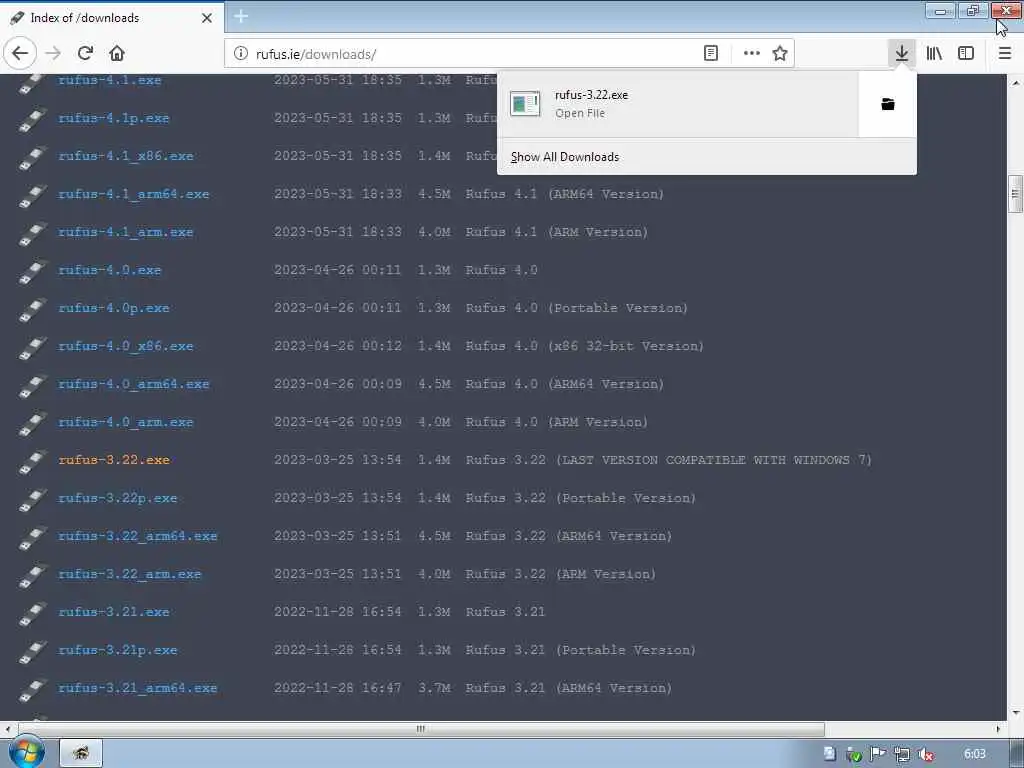Click USB icon beside rufus-3.22.exe row

point(32,461)
